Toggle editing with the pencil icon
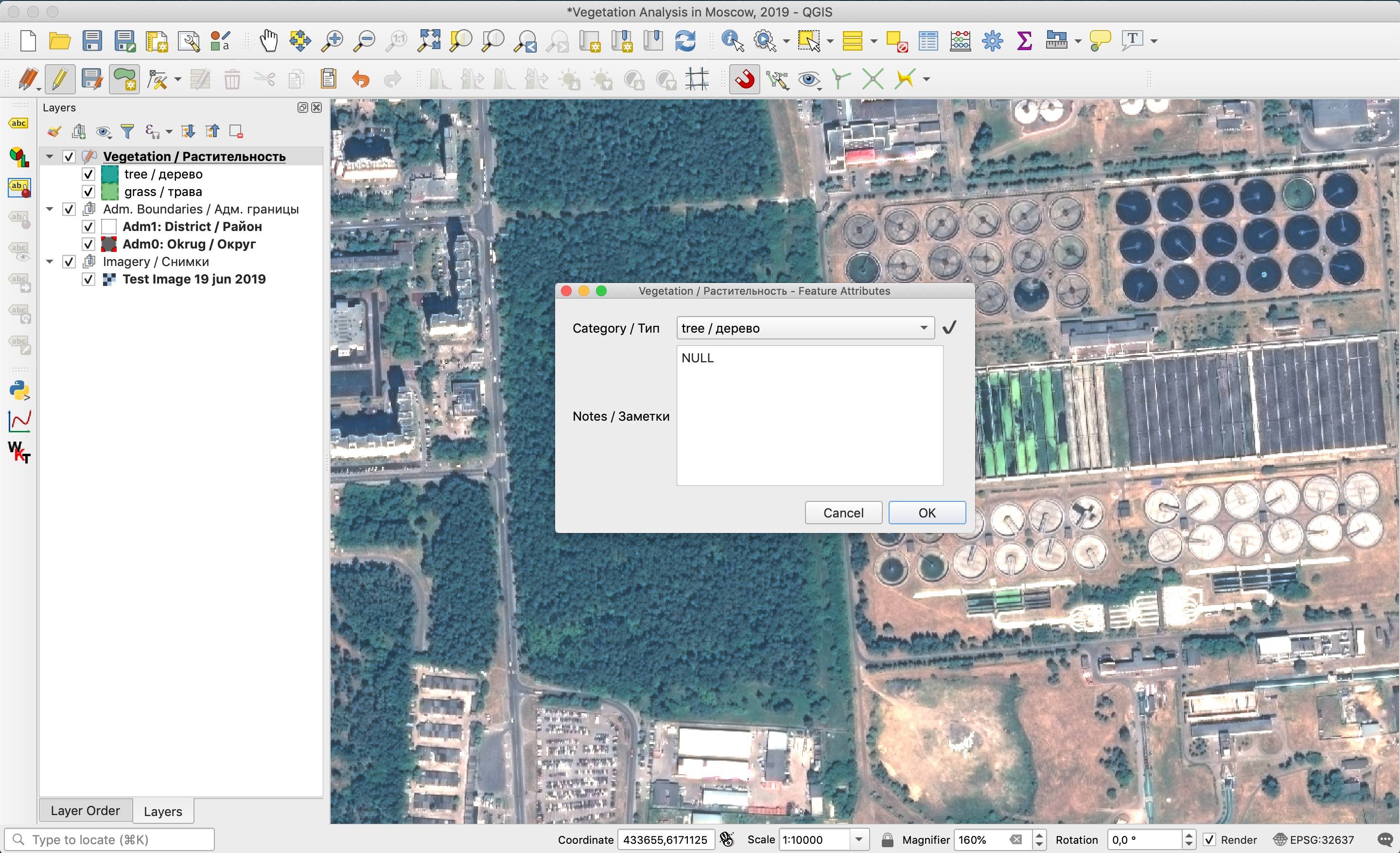The width and height of the screenshot is (1400, 853). point(60,79)
